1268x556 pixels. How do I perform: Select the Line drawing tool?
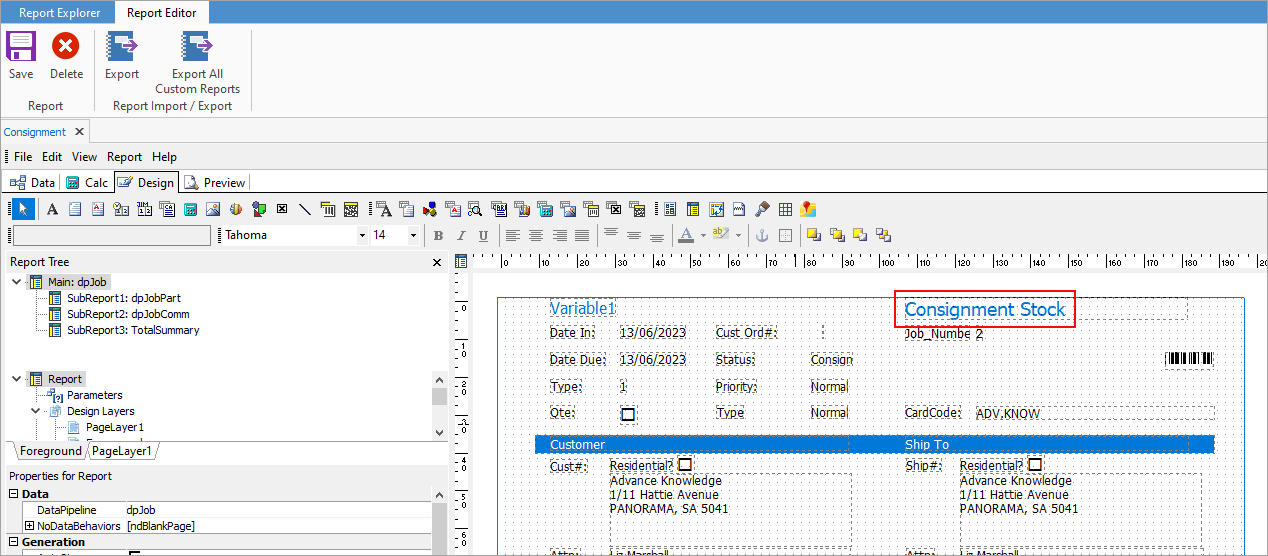tap(304, 209)
